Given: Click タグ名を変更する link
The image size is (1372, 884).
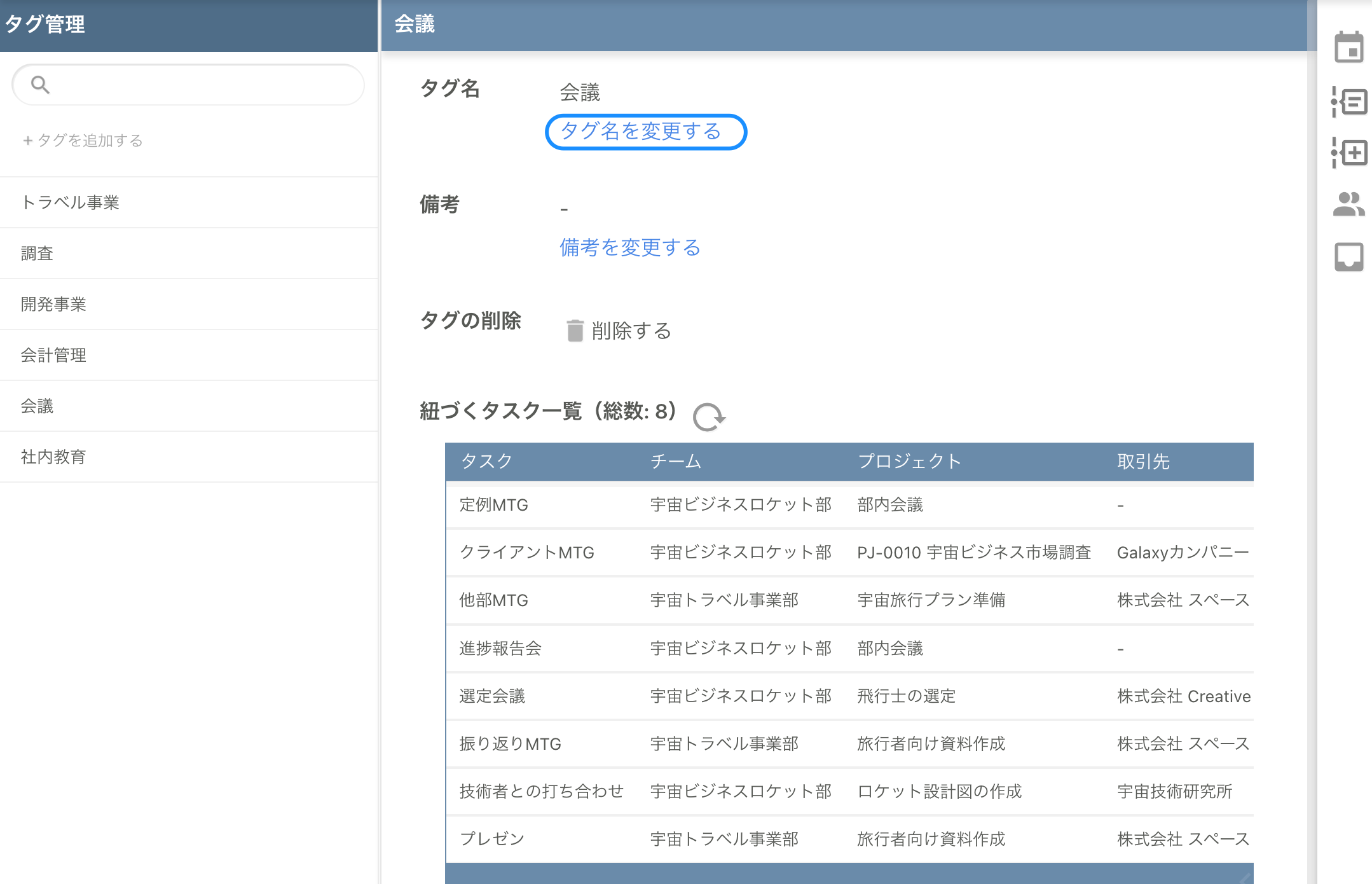Looking at the screenshot, I should coord(645,132).
